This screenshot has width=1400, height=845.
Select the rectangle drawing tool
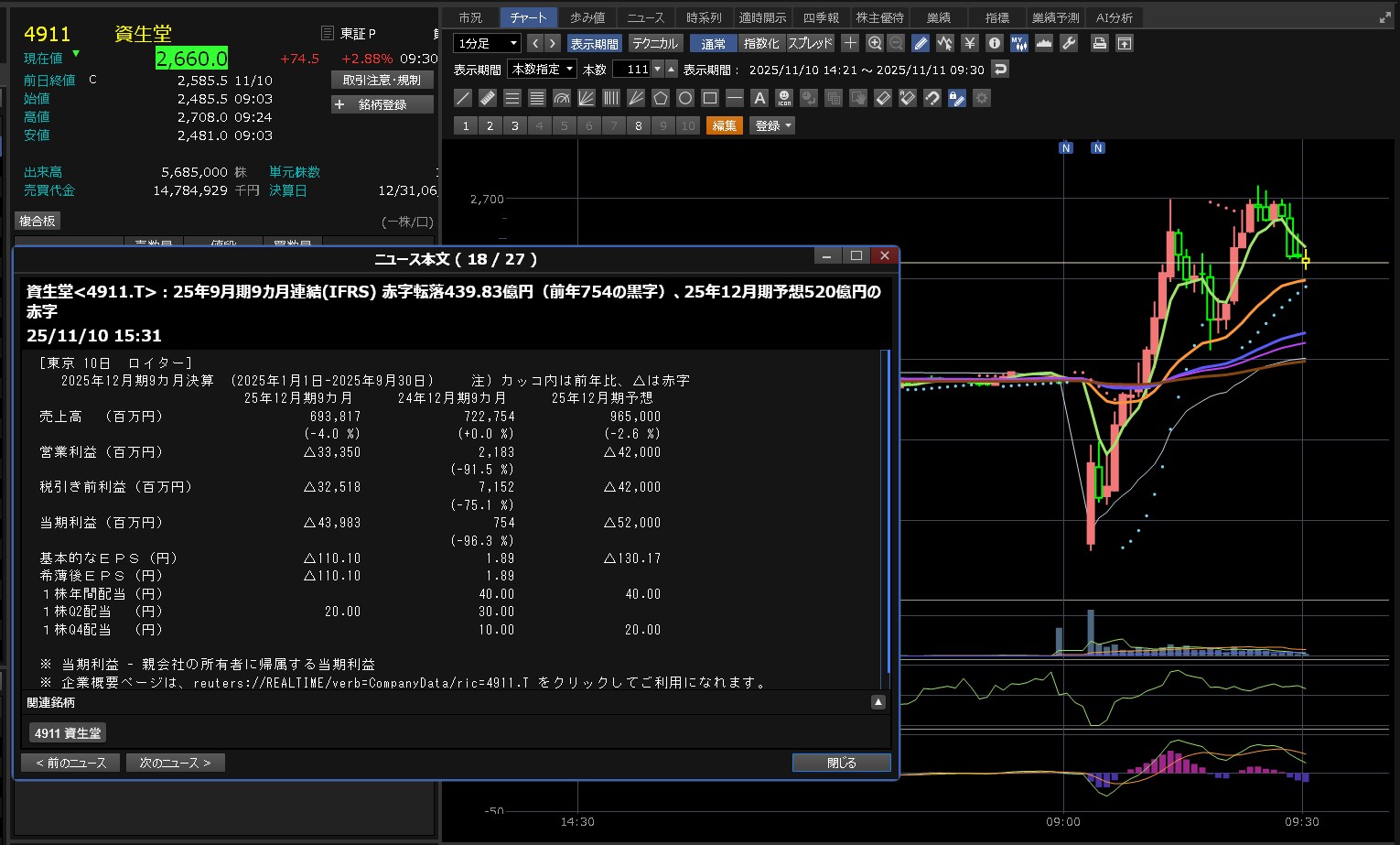coord(709,98)
